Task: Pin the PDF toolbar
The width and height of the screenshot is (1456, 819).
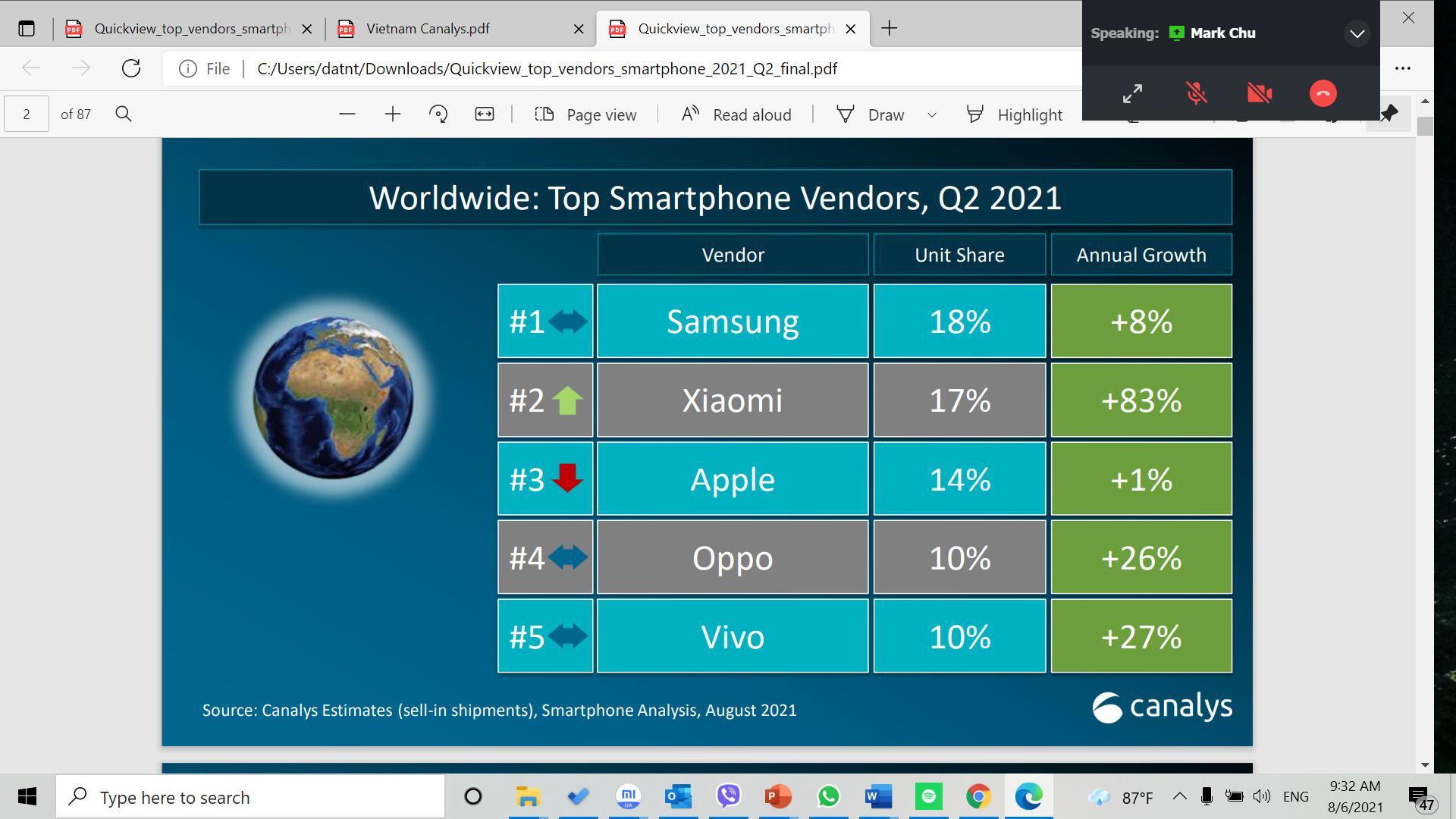Action: click(x=1389, y=115)
